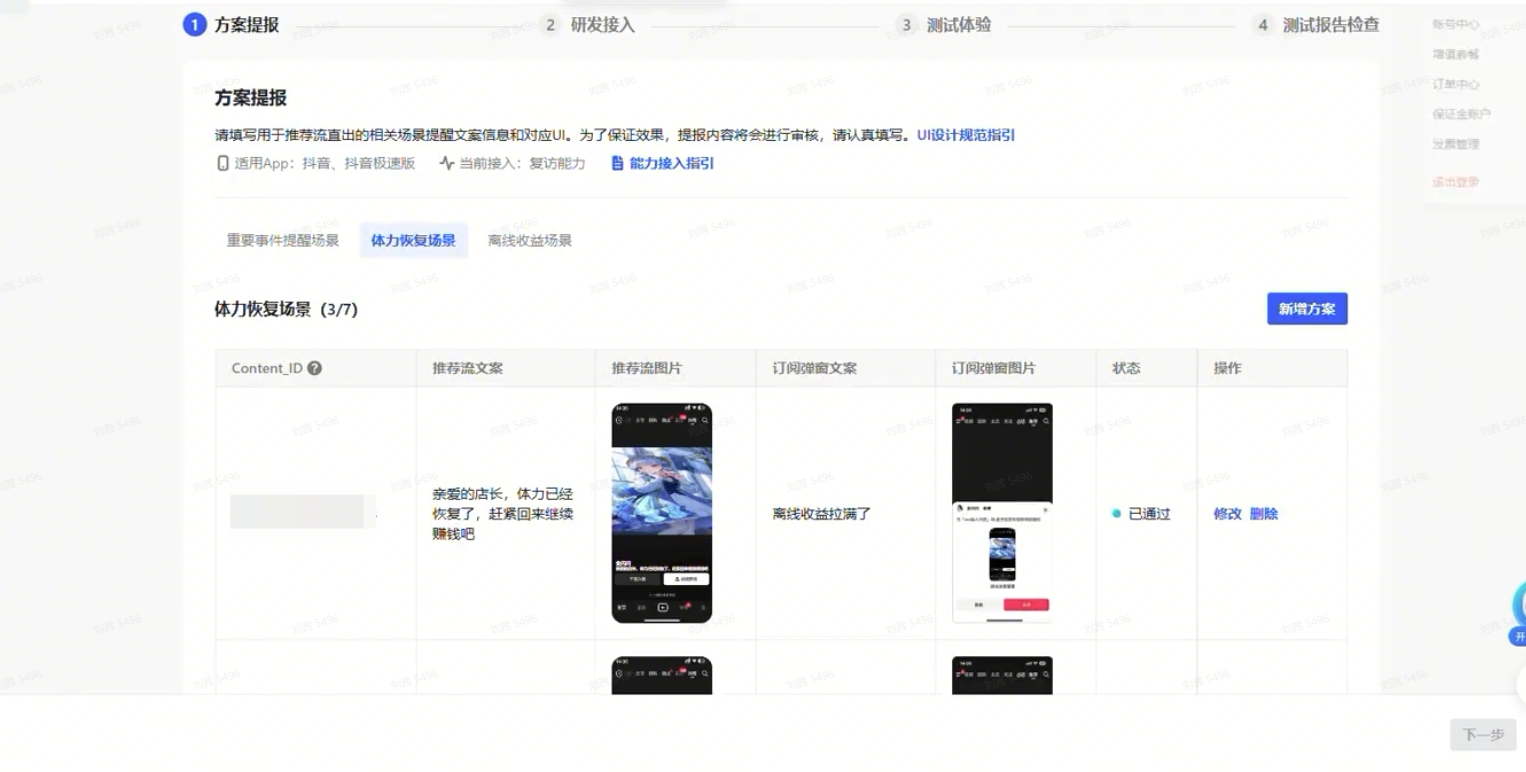
Task: Open the 离线收益场景 tab
Action: point(530,241)
